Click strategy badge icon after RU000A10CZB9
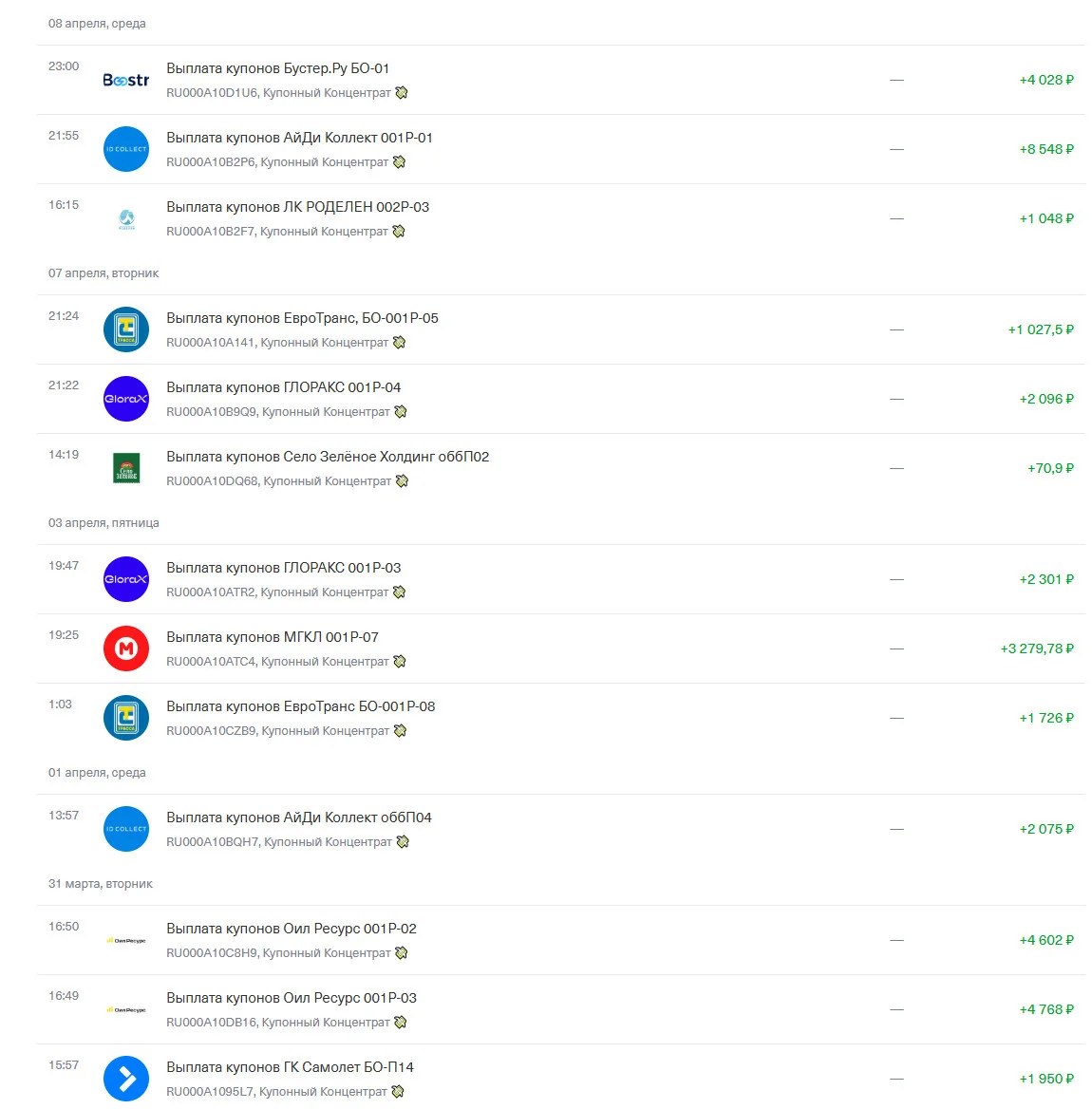 point(401,730)
